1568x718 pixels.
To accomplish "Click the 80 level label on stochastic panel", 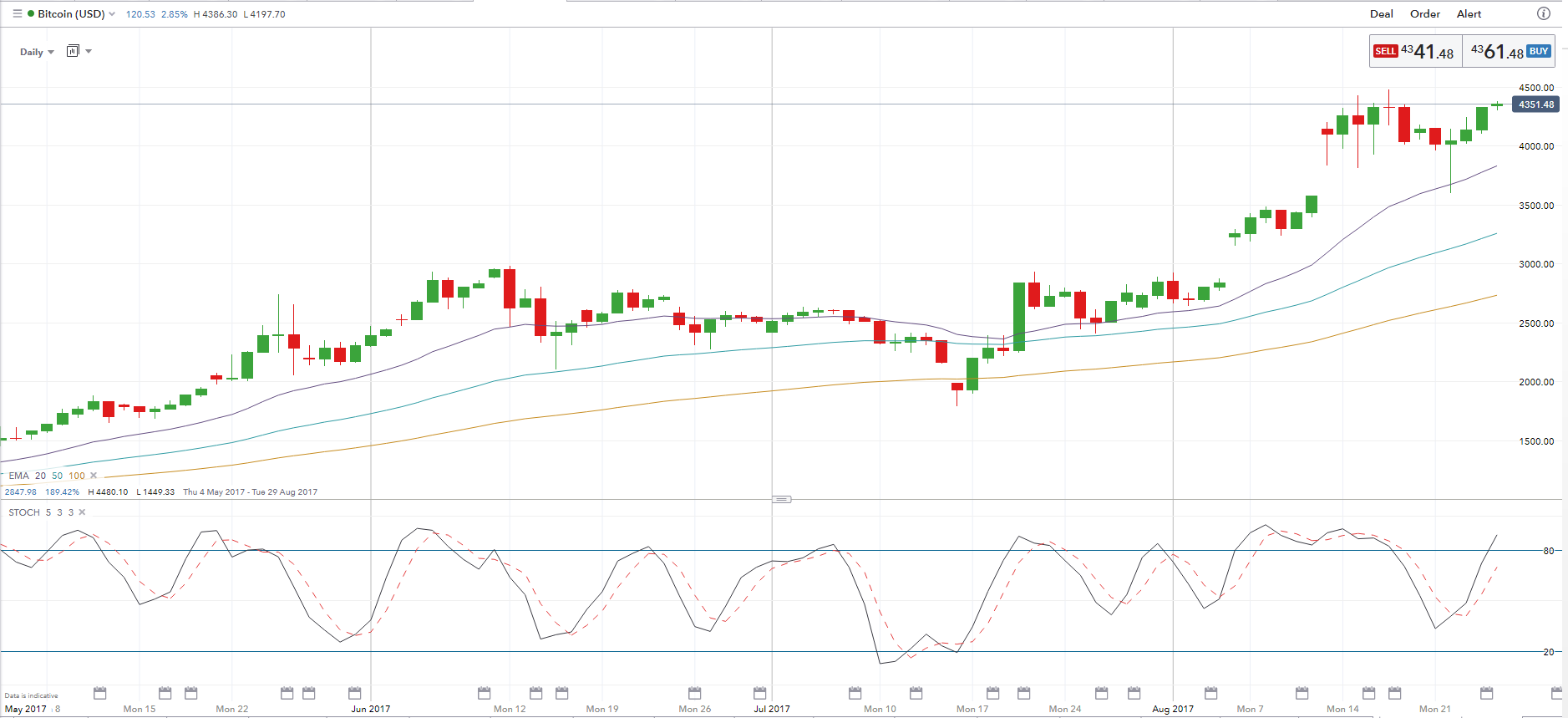I will coord(1549,551).
